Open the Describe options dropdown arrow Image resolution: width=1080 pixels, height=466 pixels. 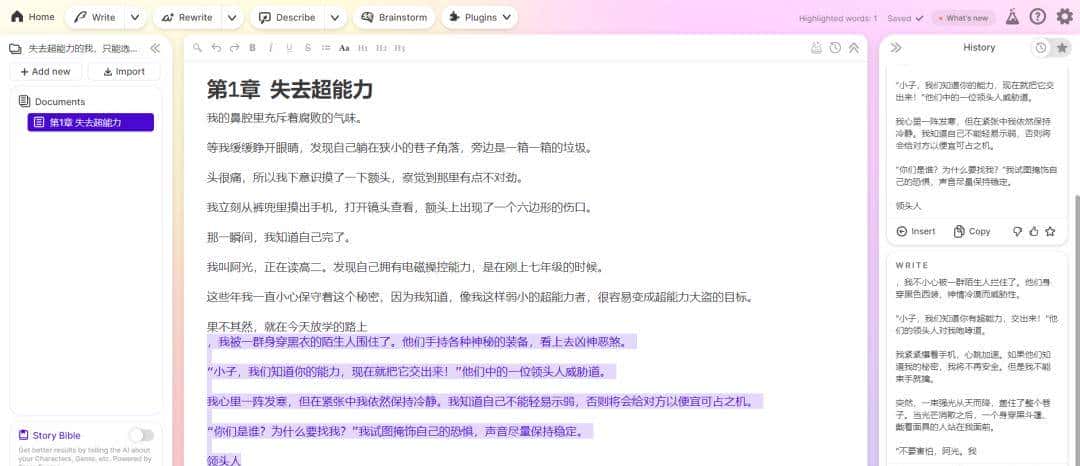(335, 17)
